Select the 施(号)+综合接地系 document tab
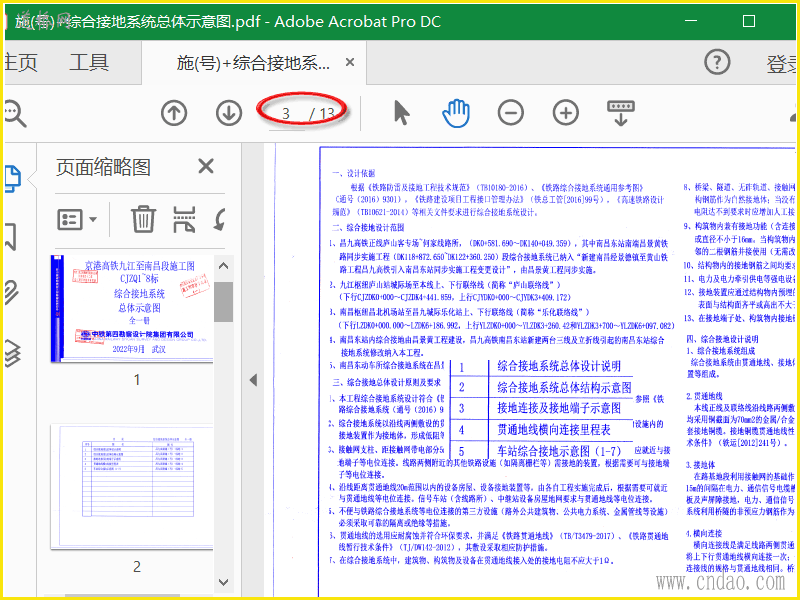This screenshot has height=600, width=800. click(254, 63)
